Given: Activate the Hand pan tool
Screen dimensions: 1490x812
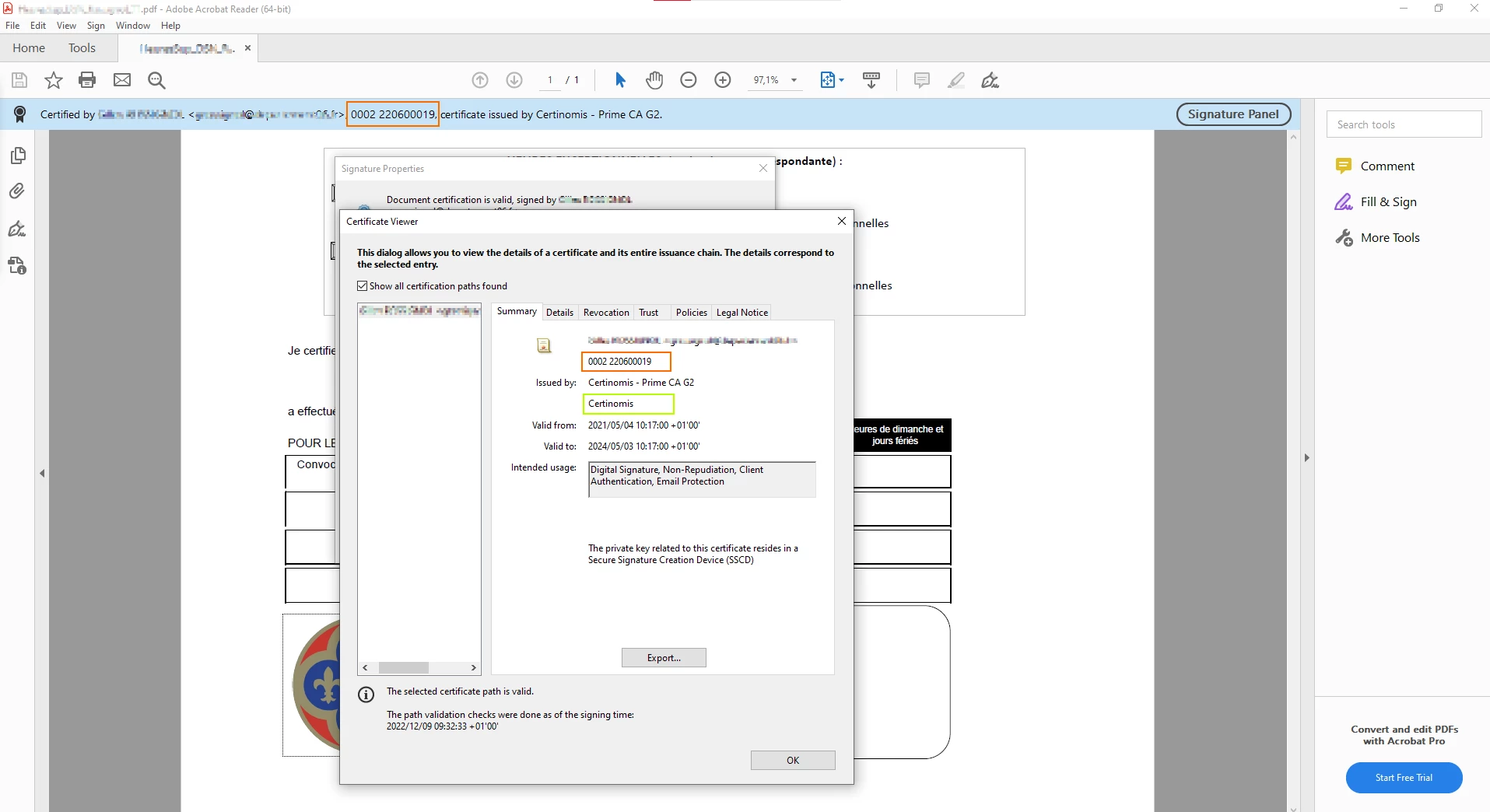Looking at the screenshot, I should (x=654, y=80).
